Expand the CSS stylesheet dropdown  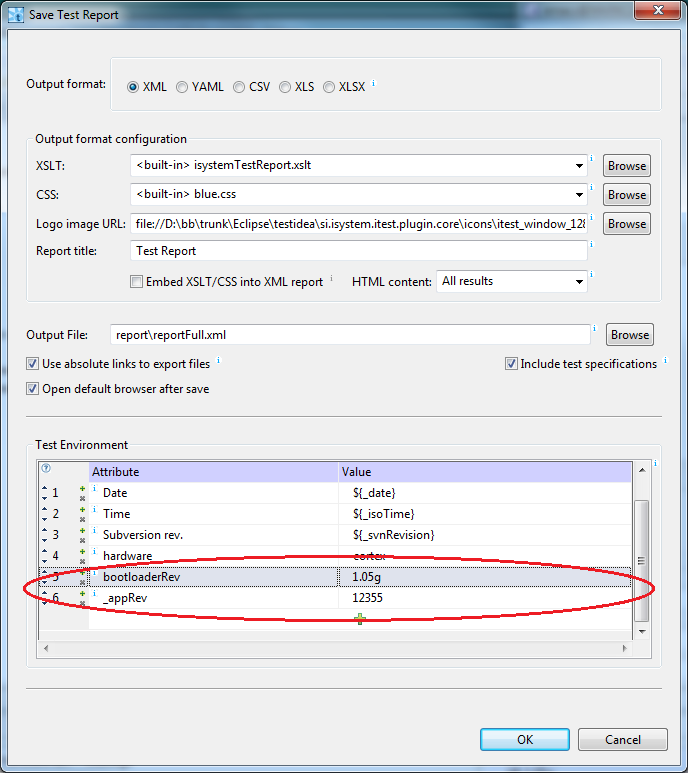(580, 195)
